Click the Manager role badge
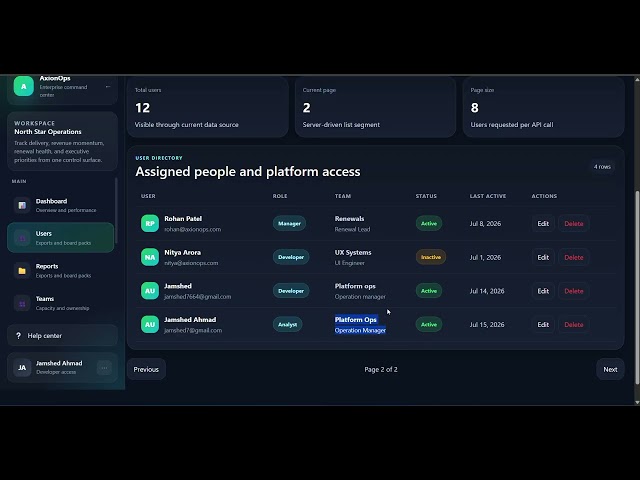This screenshot has height=480, width=640. pyautogui.click(x=289, y=224)
